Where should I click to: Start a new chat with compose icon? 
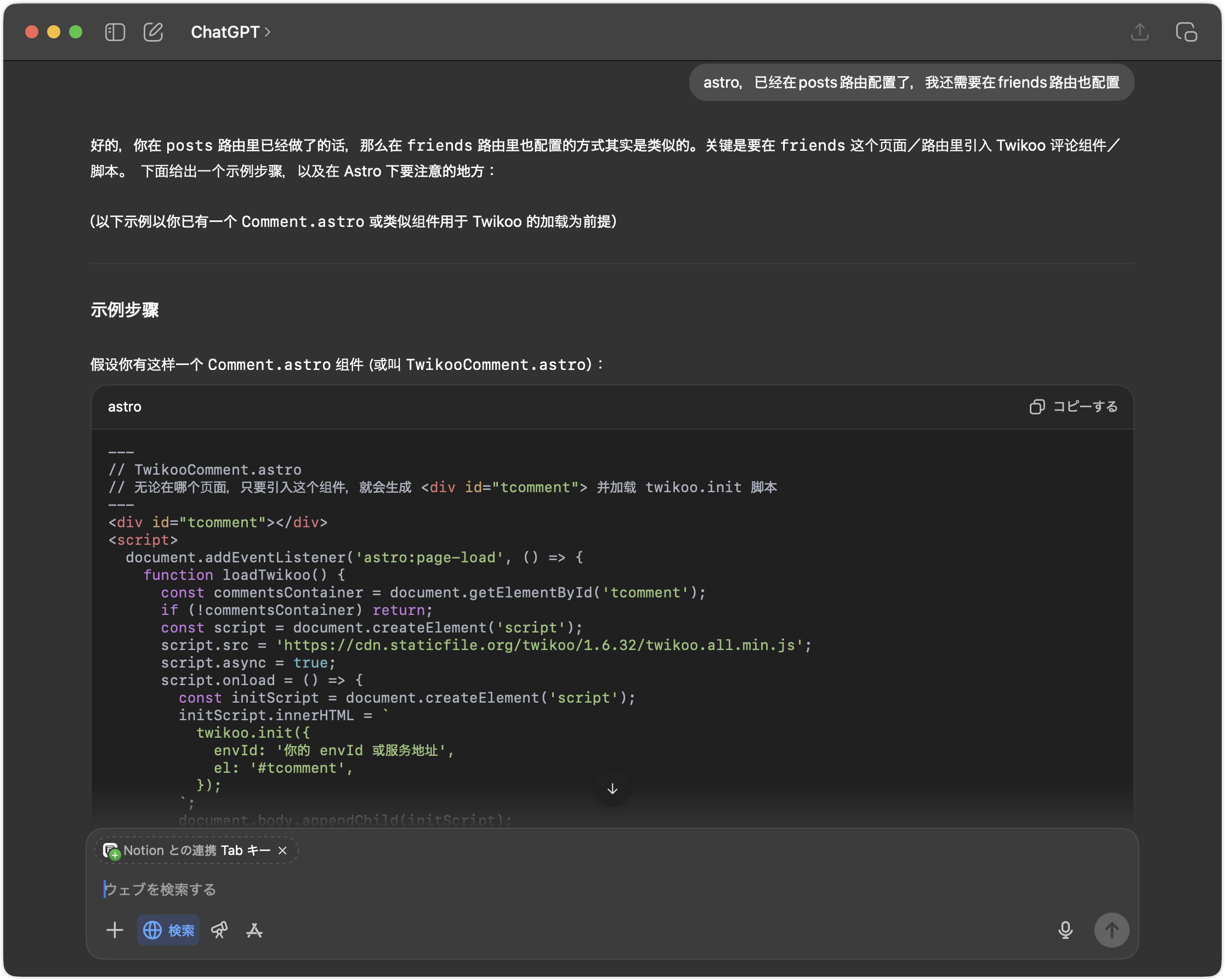pos(153,32)
